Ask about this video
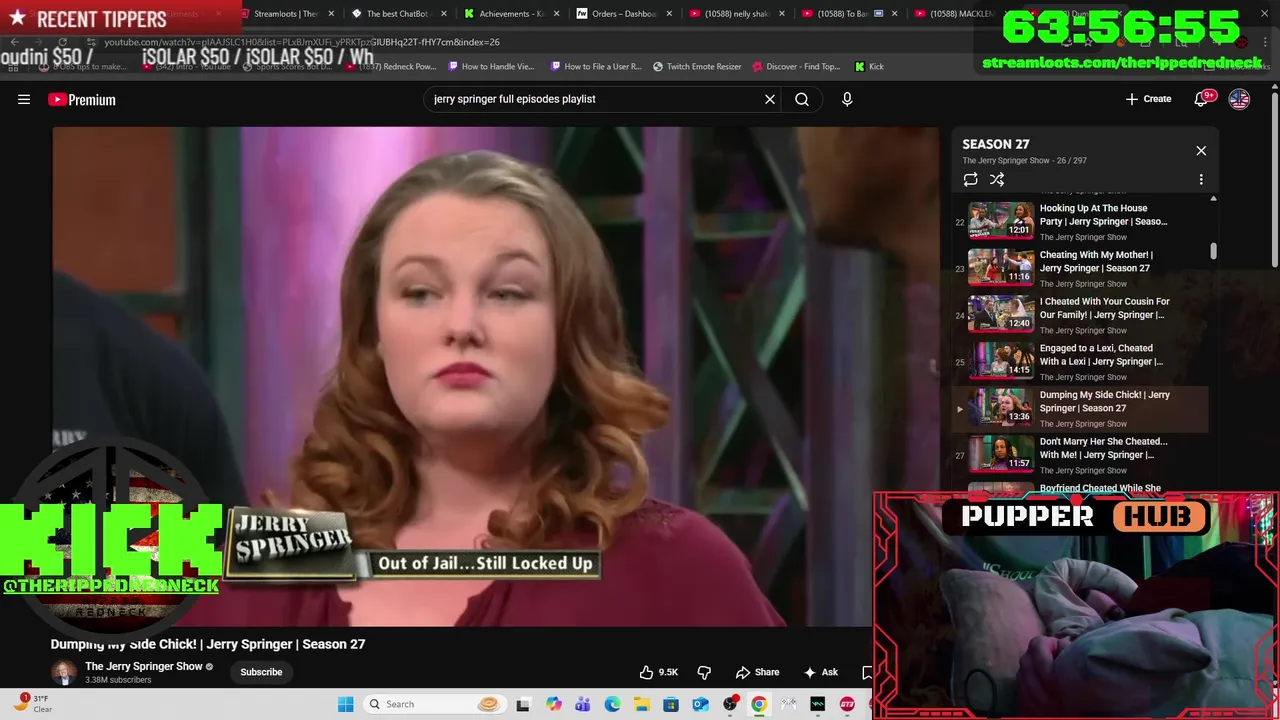The width and height of the screenshot is (1280, 720). (x=820, y=672)
